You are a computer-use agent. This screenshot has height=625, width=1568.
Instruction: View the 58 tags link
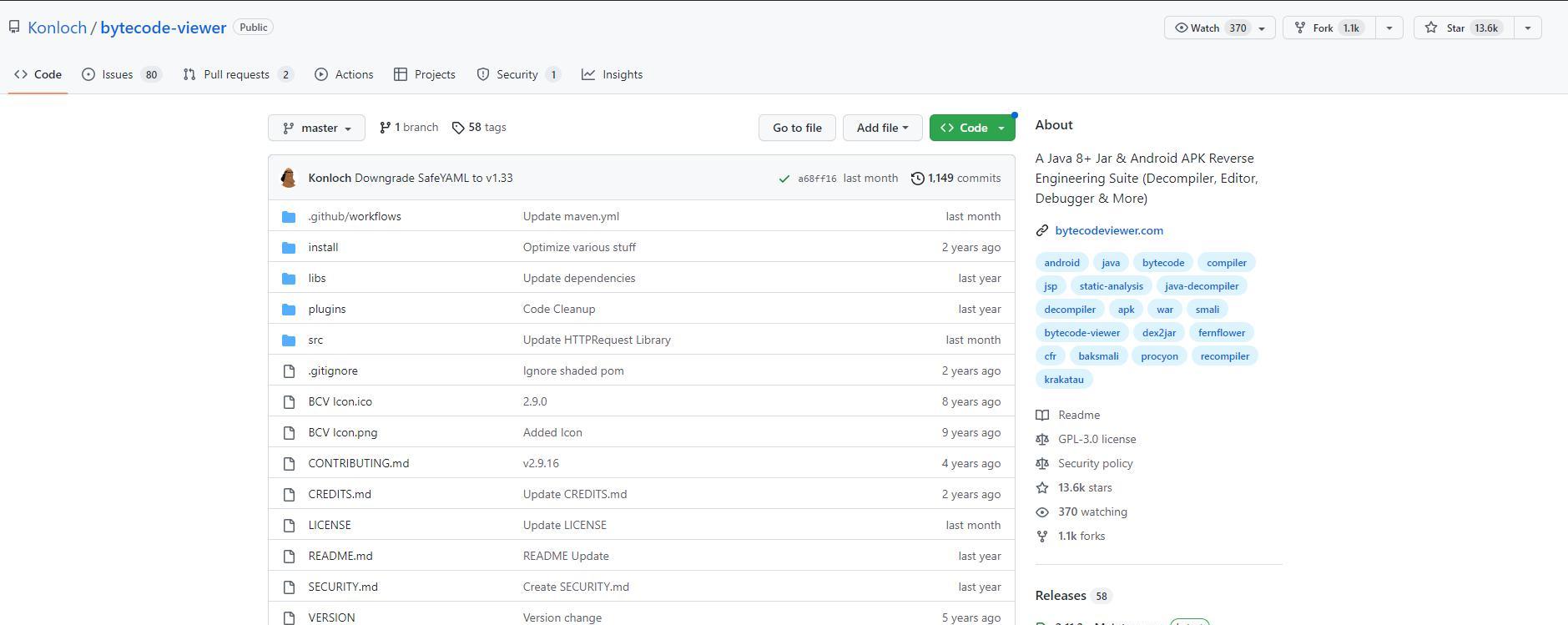point(479,128)
